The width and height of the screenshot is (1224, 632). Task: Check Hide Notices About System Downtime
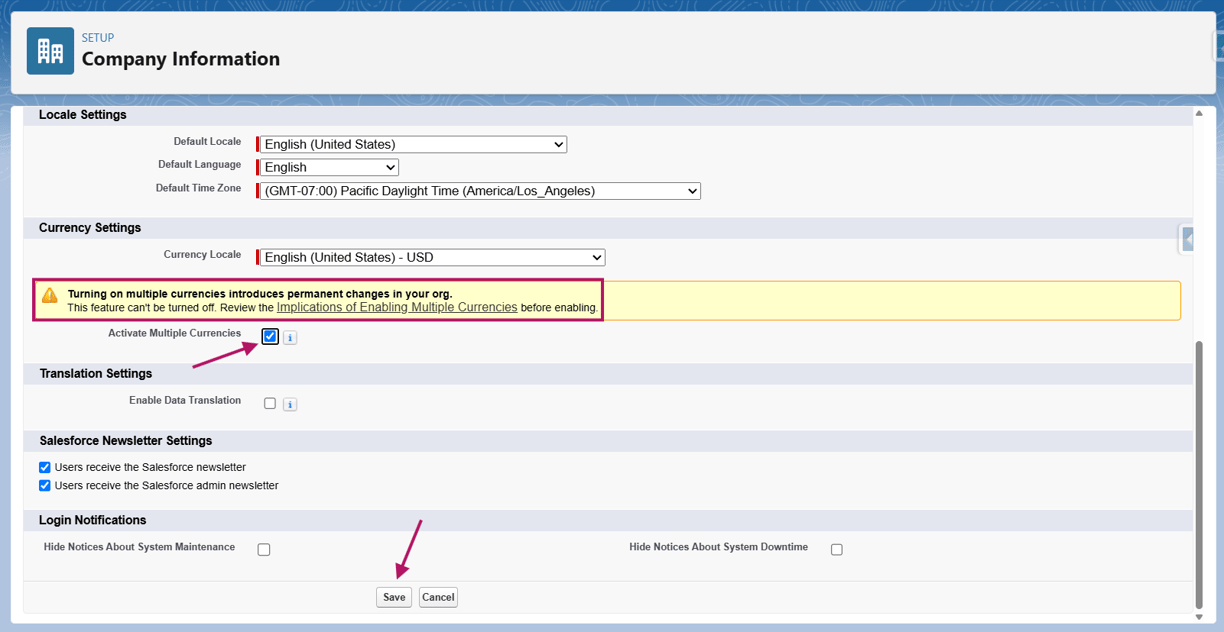pyautogui.click(x=837, y=550)
